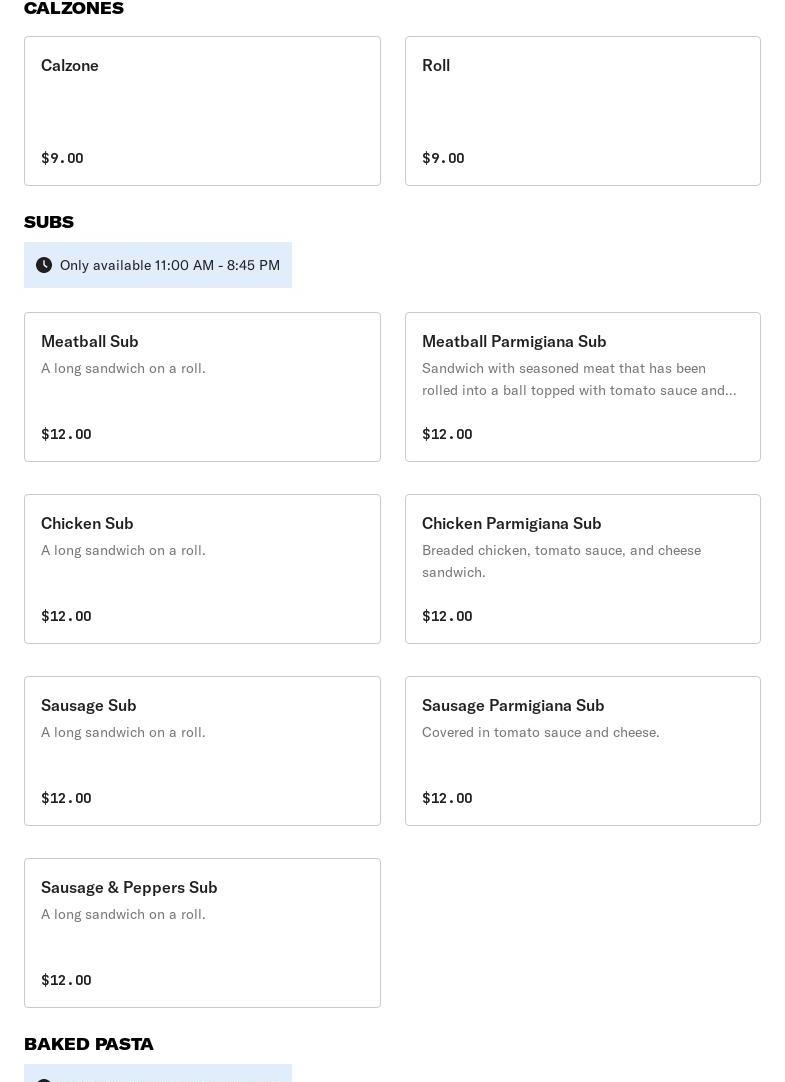Click the 'Only available 11:00 AM - 8:45 PM' text
This screenshot has height=1082, width=785.
tap(170, 265)
